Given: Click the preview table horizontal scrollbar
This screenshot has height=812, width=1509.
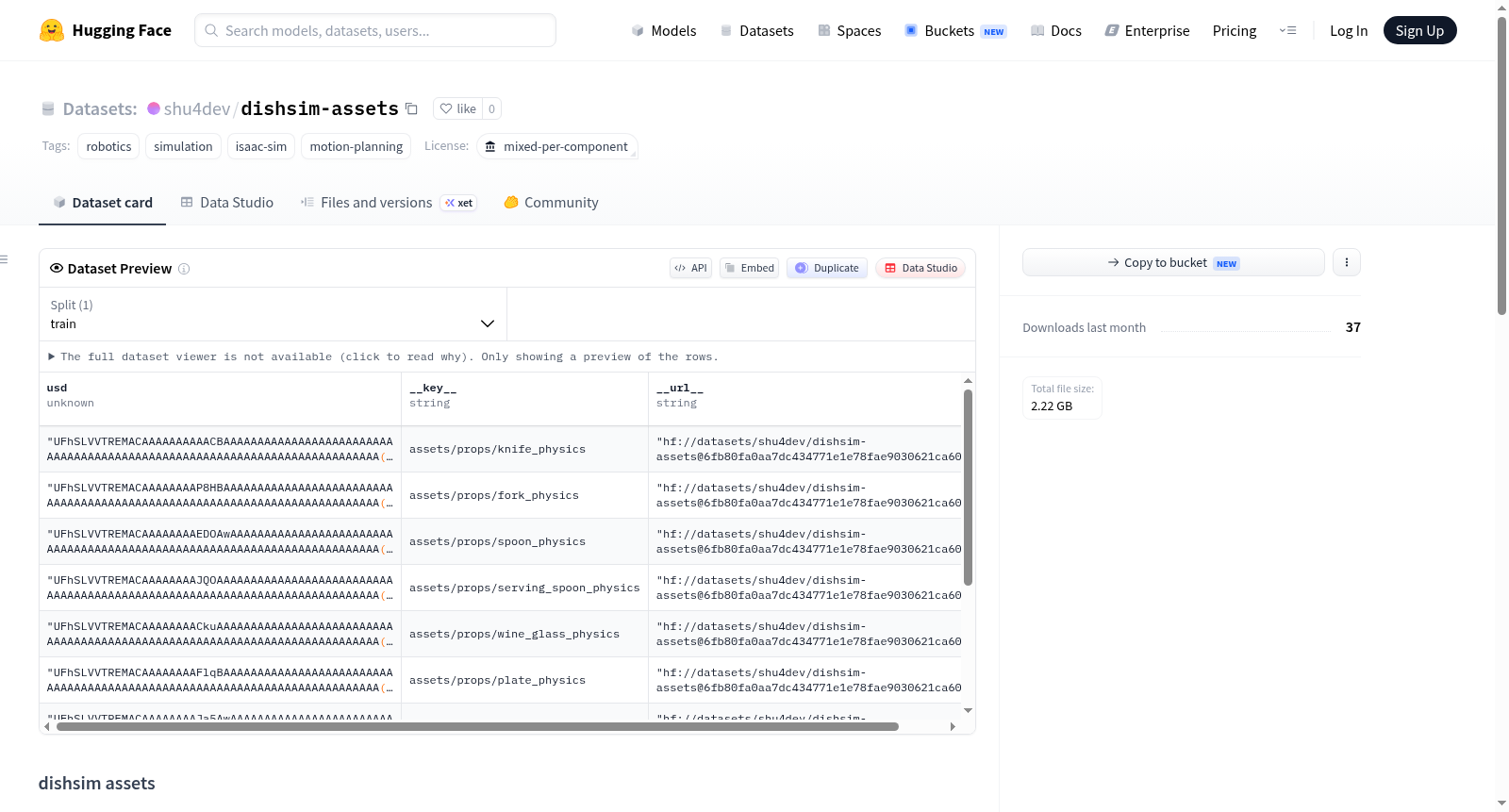Looking at the screenshot, I should 477,726.
